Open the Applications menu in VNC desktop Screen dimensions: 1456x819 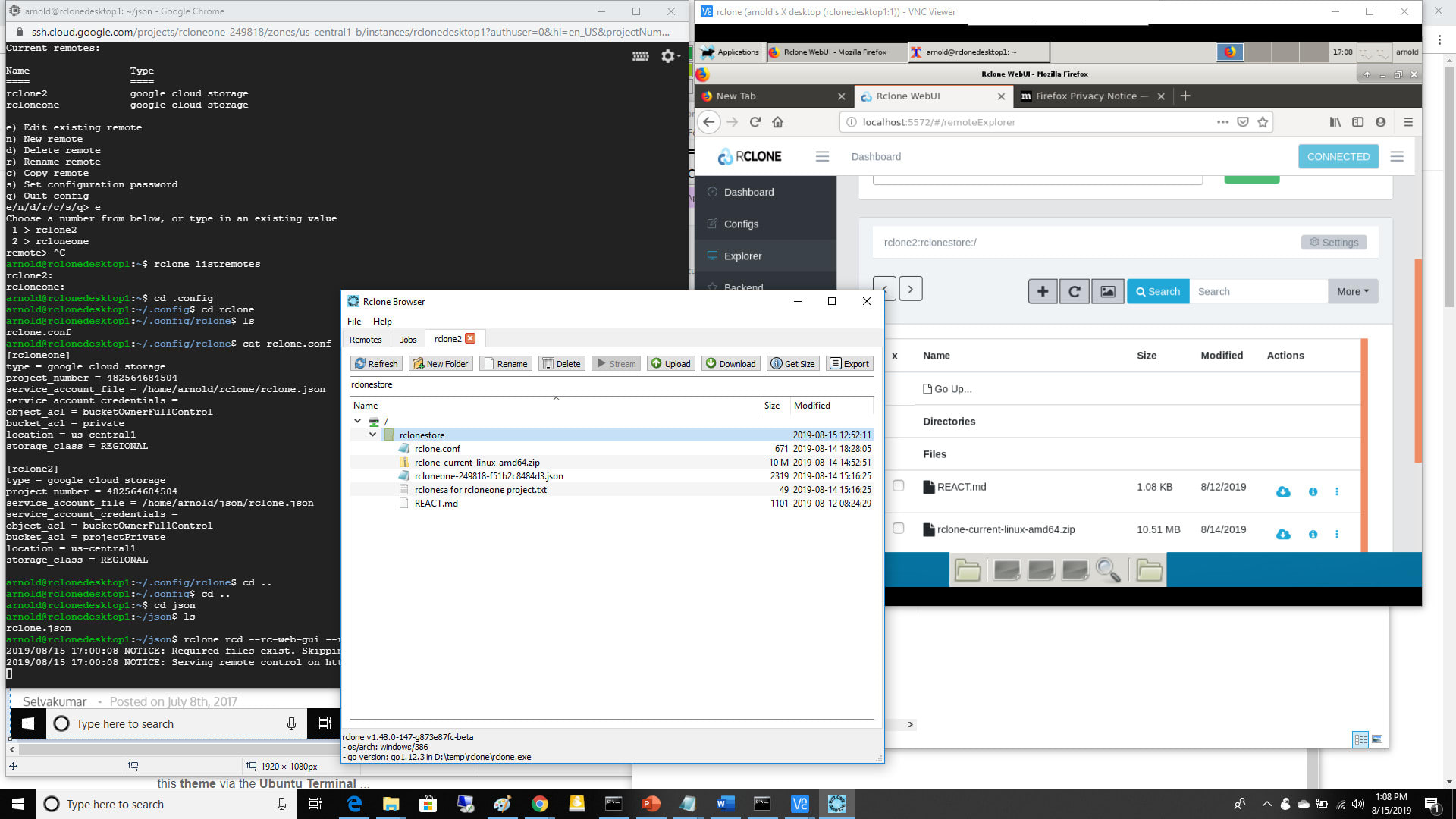coord(730,52)
